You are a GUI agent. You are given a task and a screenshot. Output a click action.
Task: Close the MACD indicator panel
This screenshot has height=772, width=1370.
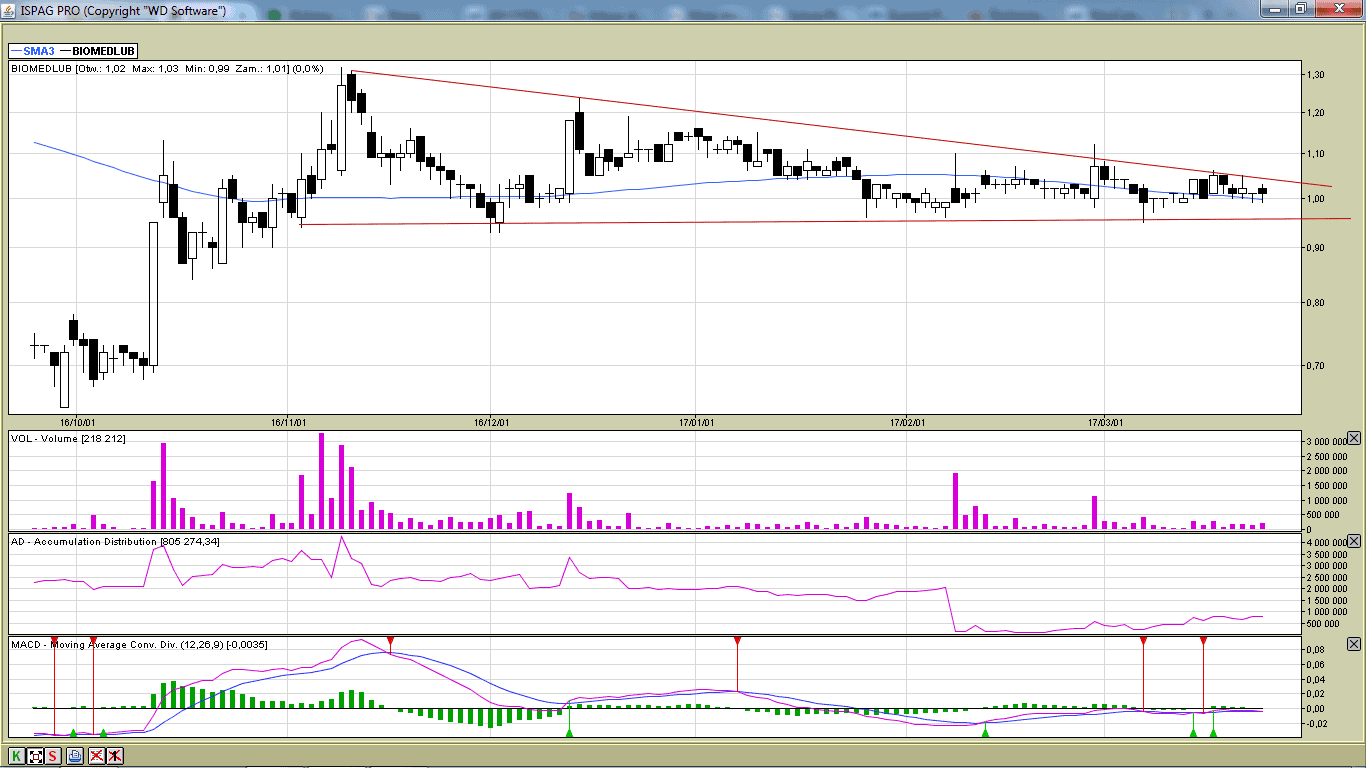(1354, 645)
